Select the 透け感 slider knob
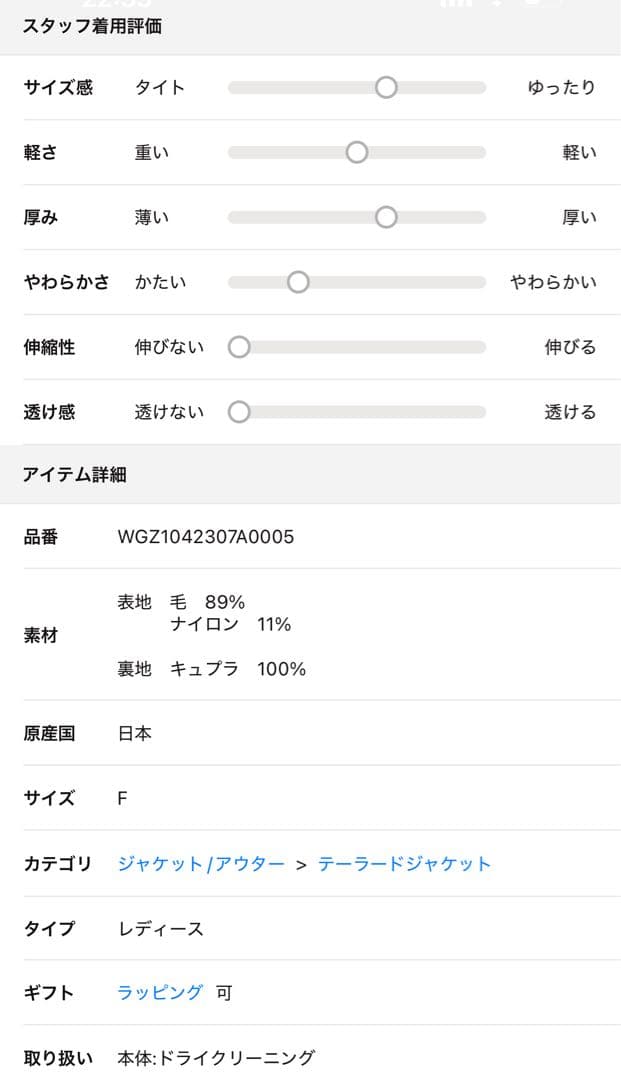 coord(239,412)
